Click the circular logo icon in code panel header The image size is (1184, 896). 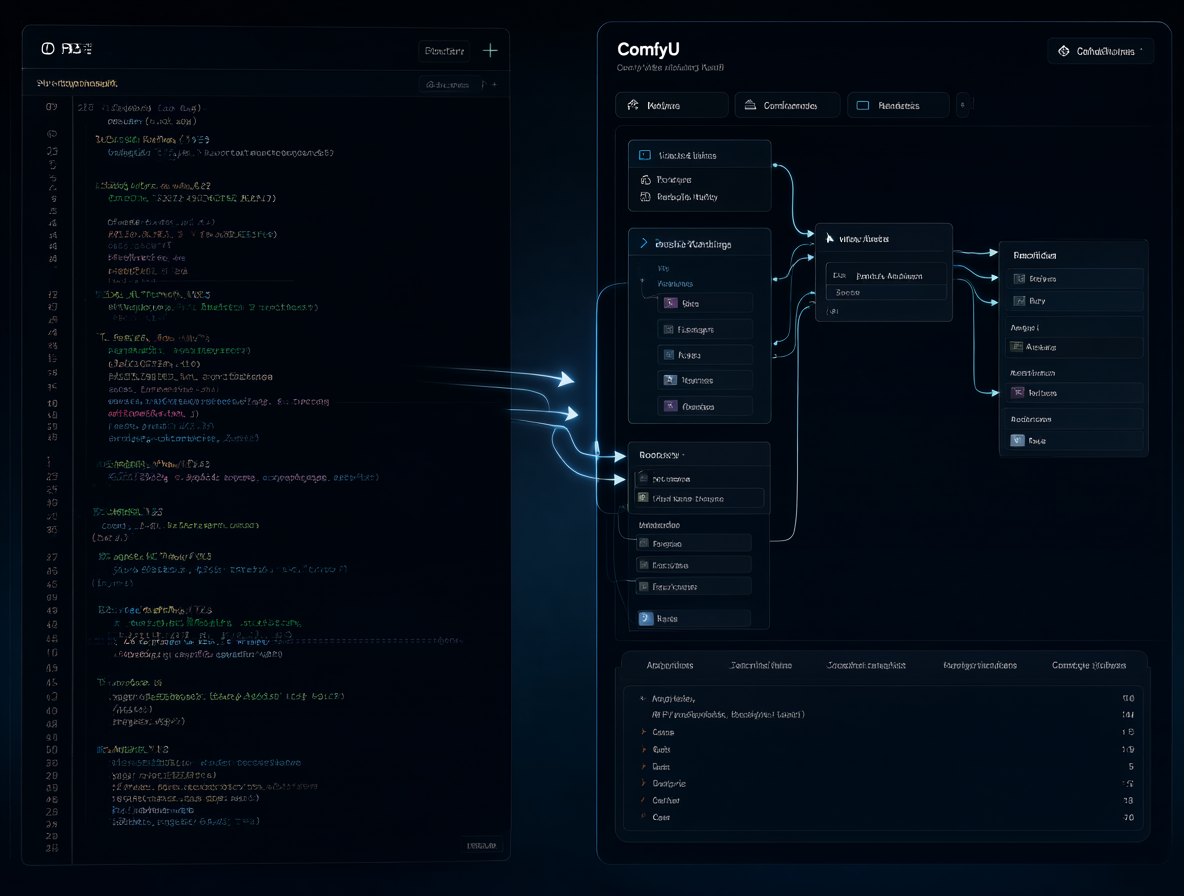pos(48,48)
